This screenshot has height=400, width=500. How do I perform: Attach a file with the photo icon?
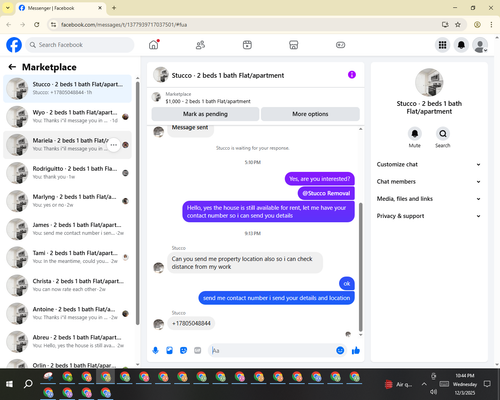pyautogui.click(x=169, y=350)
